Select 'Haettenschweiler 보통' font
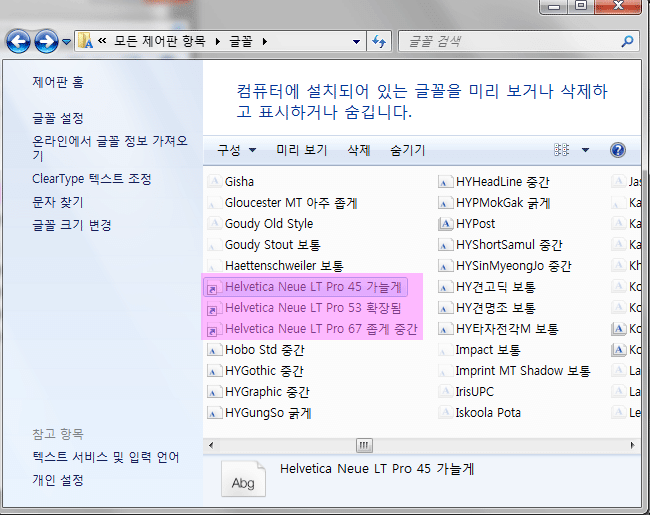Viewport: 650px width, 515px height. pos(284,265)
